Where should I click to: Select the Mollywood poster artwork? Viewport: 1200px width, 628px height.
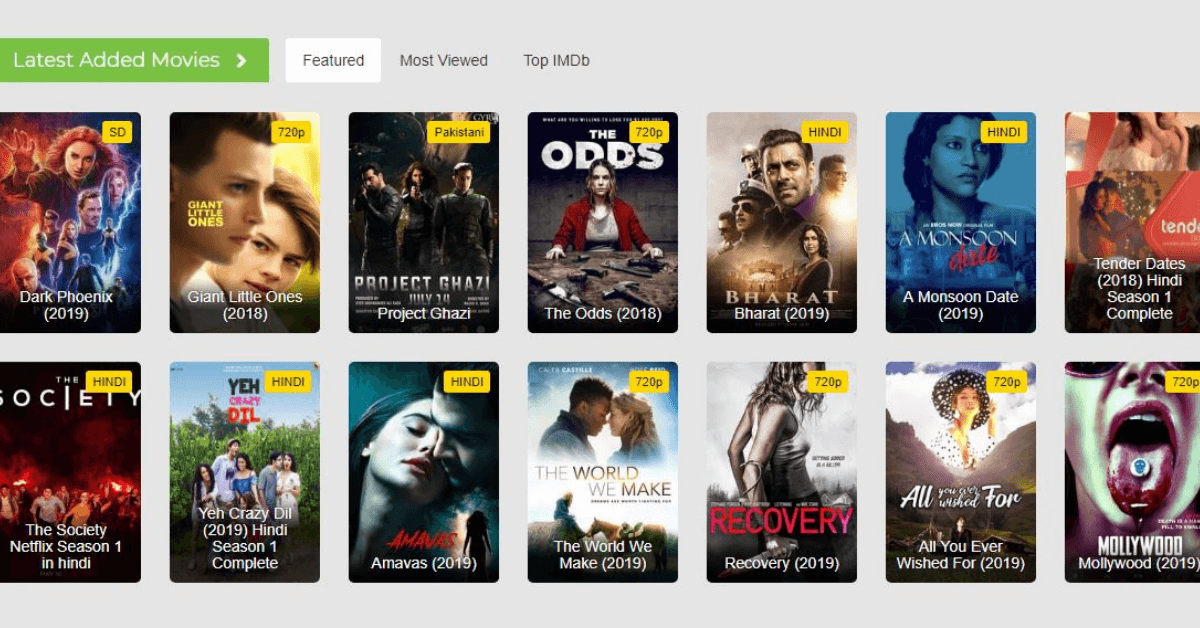tap(1132, 472)
